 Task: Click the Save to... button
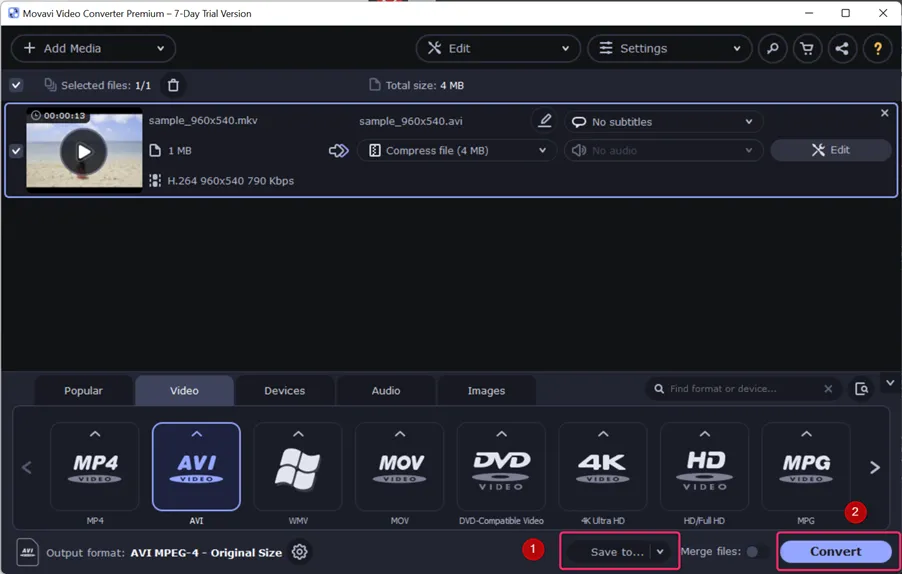click(x=618, y=552)
